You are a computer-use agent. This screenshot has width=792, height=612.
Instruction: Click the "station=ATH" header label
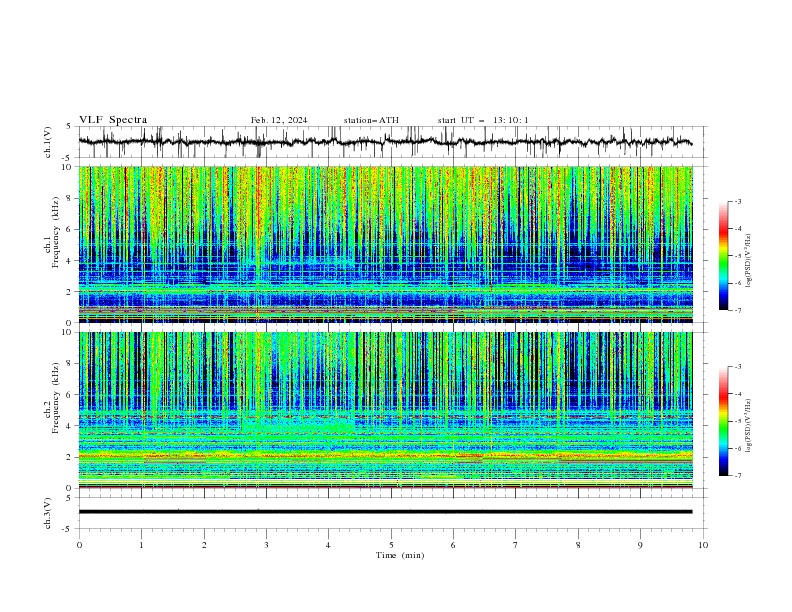tap(371, 120)
